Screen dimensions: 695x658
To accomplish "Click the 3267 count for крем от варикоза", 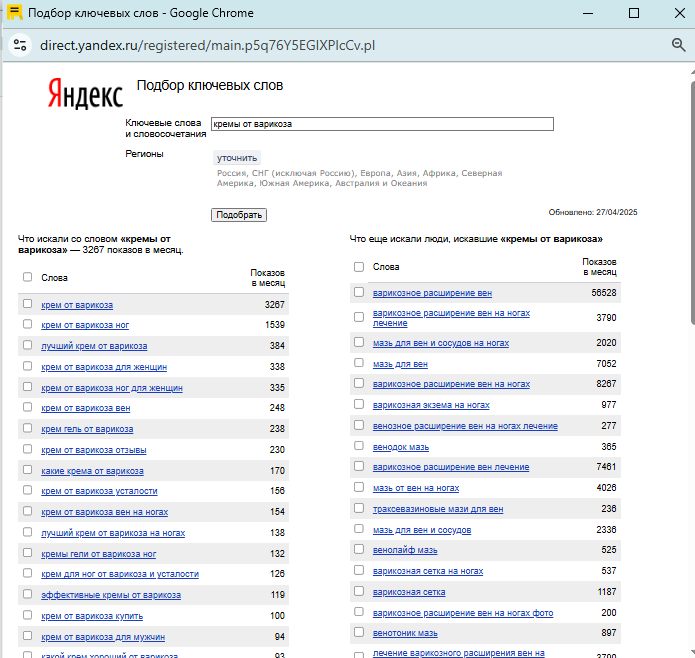I will pyautogui.click(x=275, y=305).
